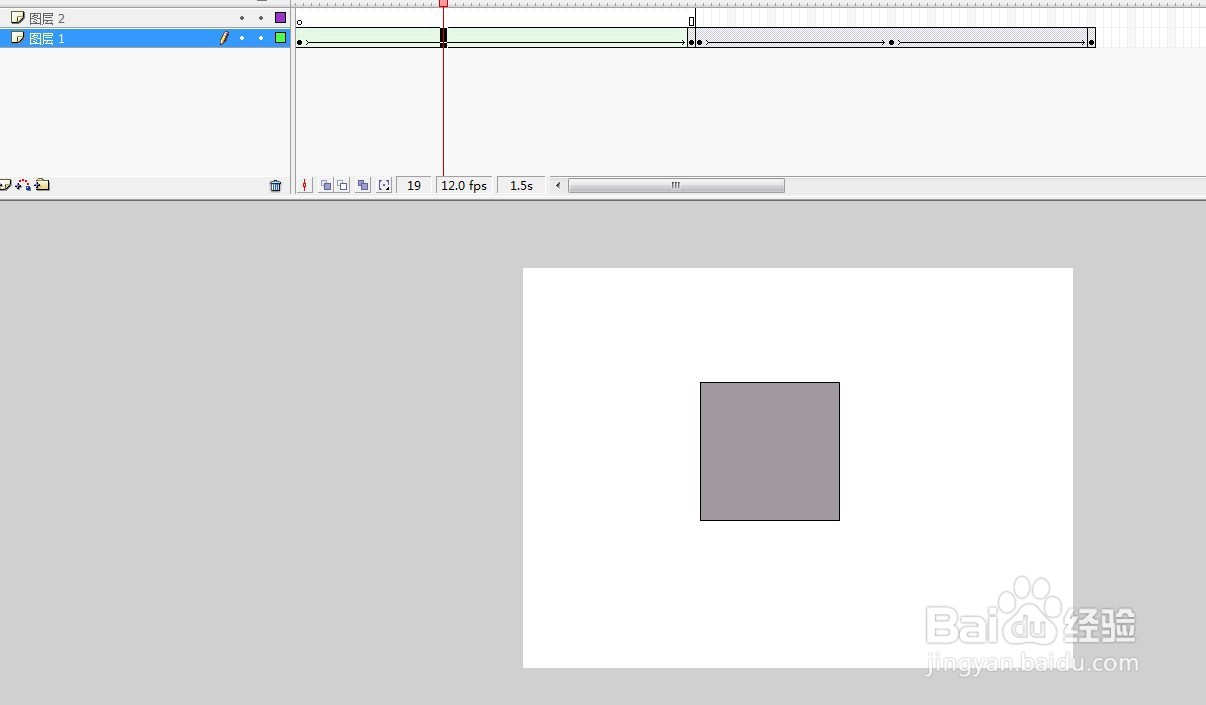Click the red playhead marker on ruler
Screen dimensions: 1206x705
pyautogui.click(x=443, y=3)
